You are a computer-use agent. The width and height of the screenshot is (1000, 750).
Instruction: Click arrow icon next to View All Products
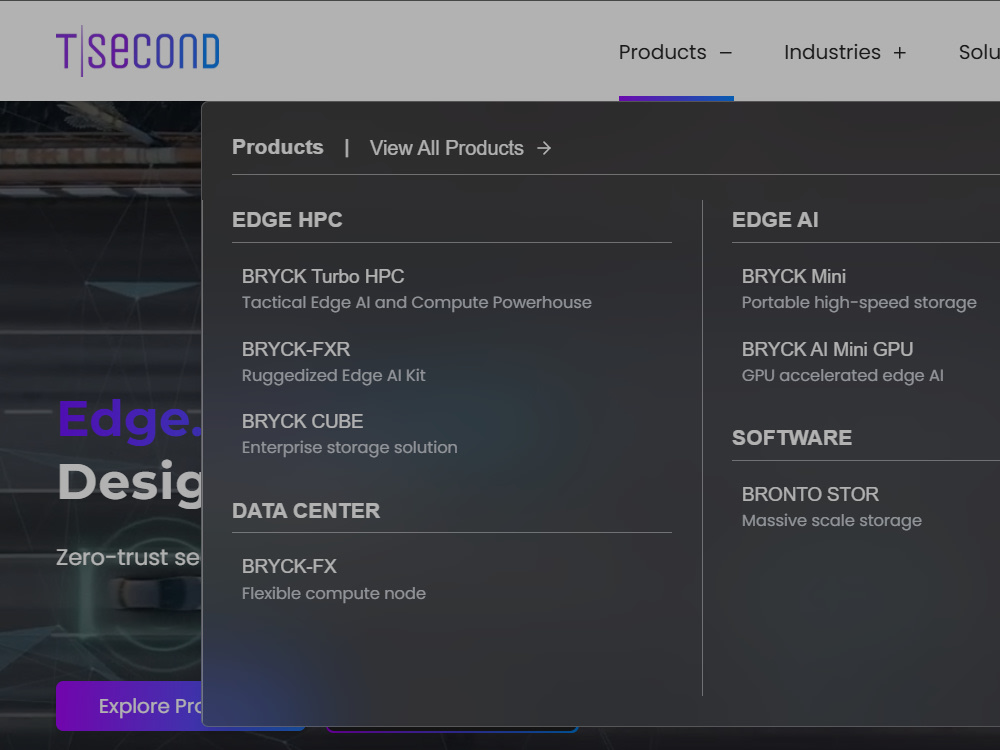tap(544, 148)
